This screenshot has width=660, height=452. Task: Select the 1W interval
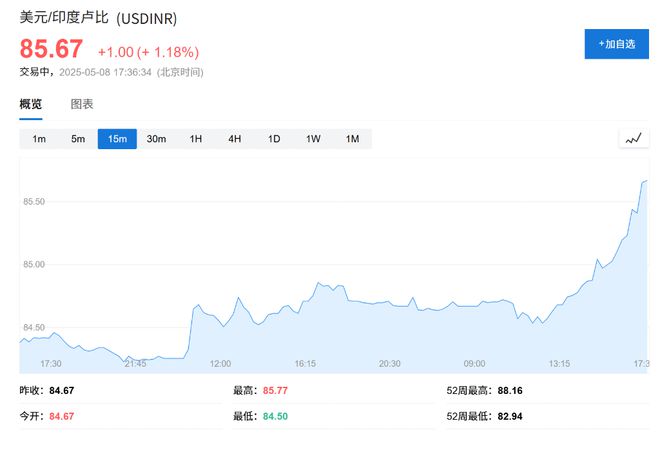tap(313, 139)
